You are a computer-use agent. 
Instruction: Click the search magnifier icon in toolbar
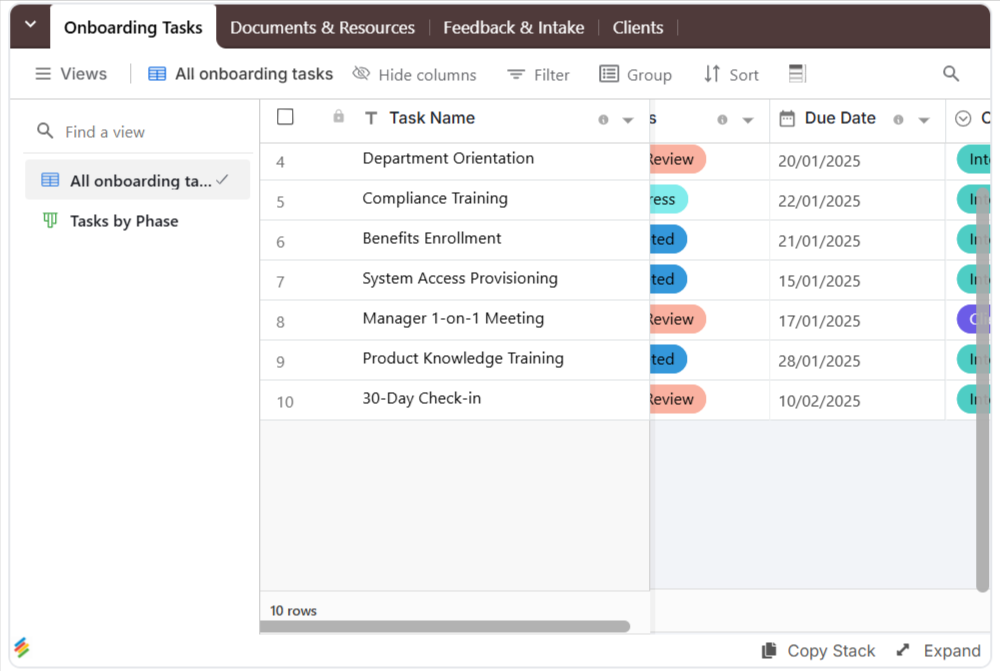(951, 74)
